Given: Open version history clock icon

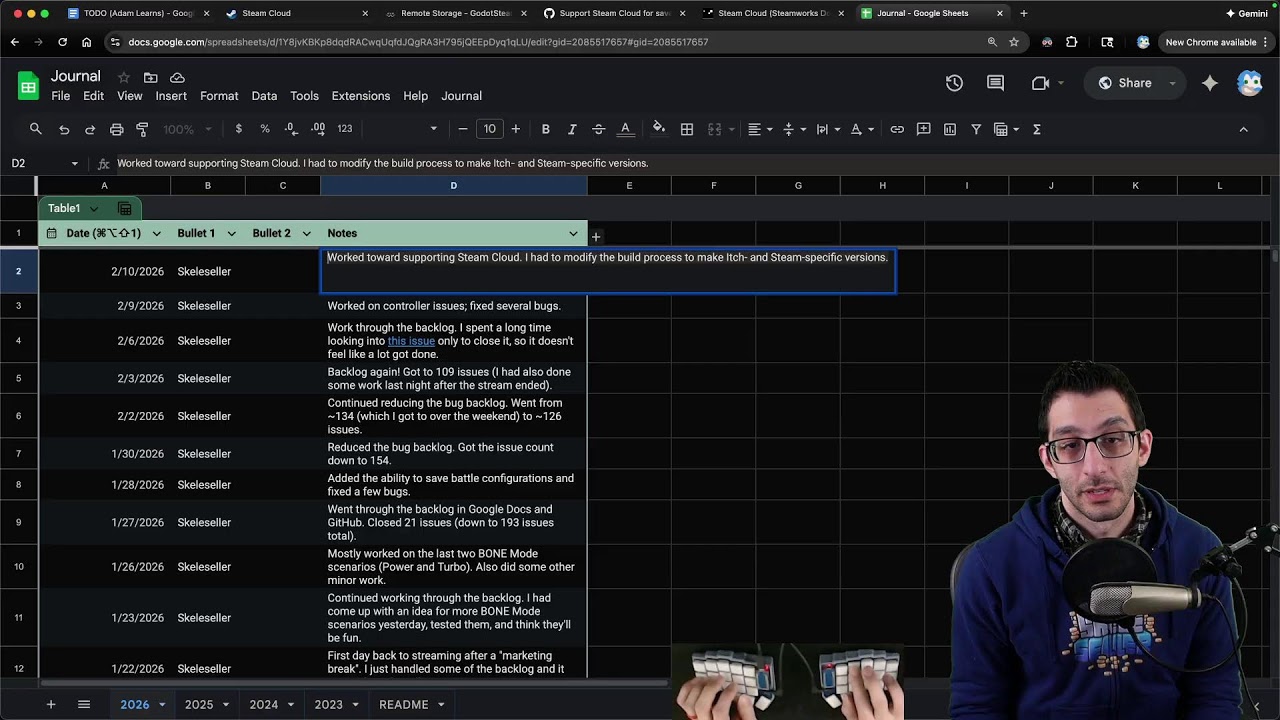Looking at the screenshot, I should tap(954, 83).
